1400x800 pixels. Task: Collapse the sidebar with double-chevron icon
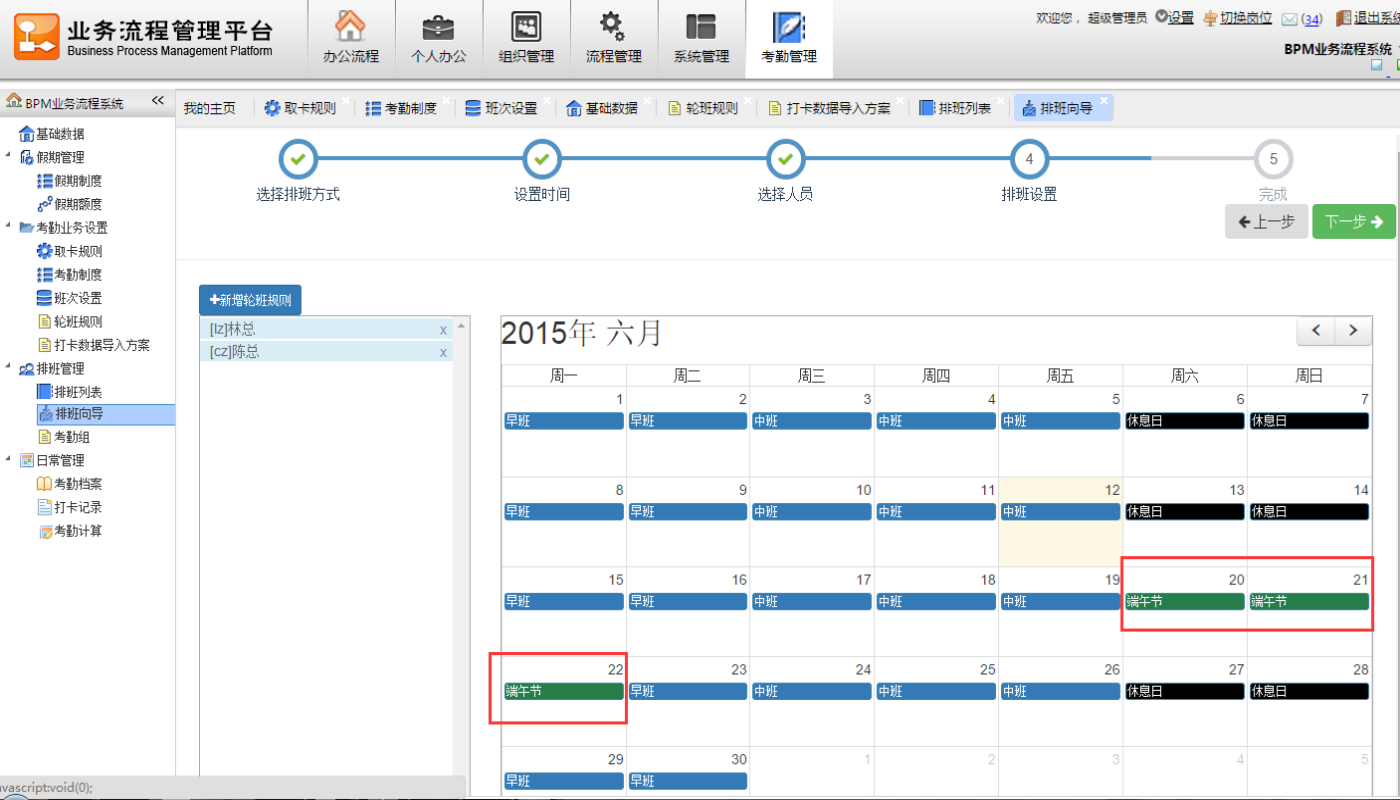click(157, 101)
